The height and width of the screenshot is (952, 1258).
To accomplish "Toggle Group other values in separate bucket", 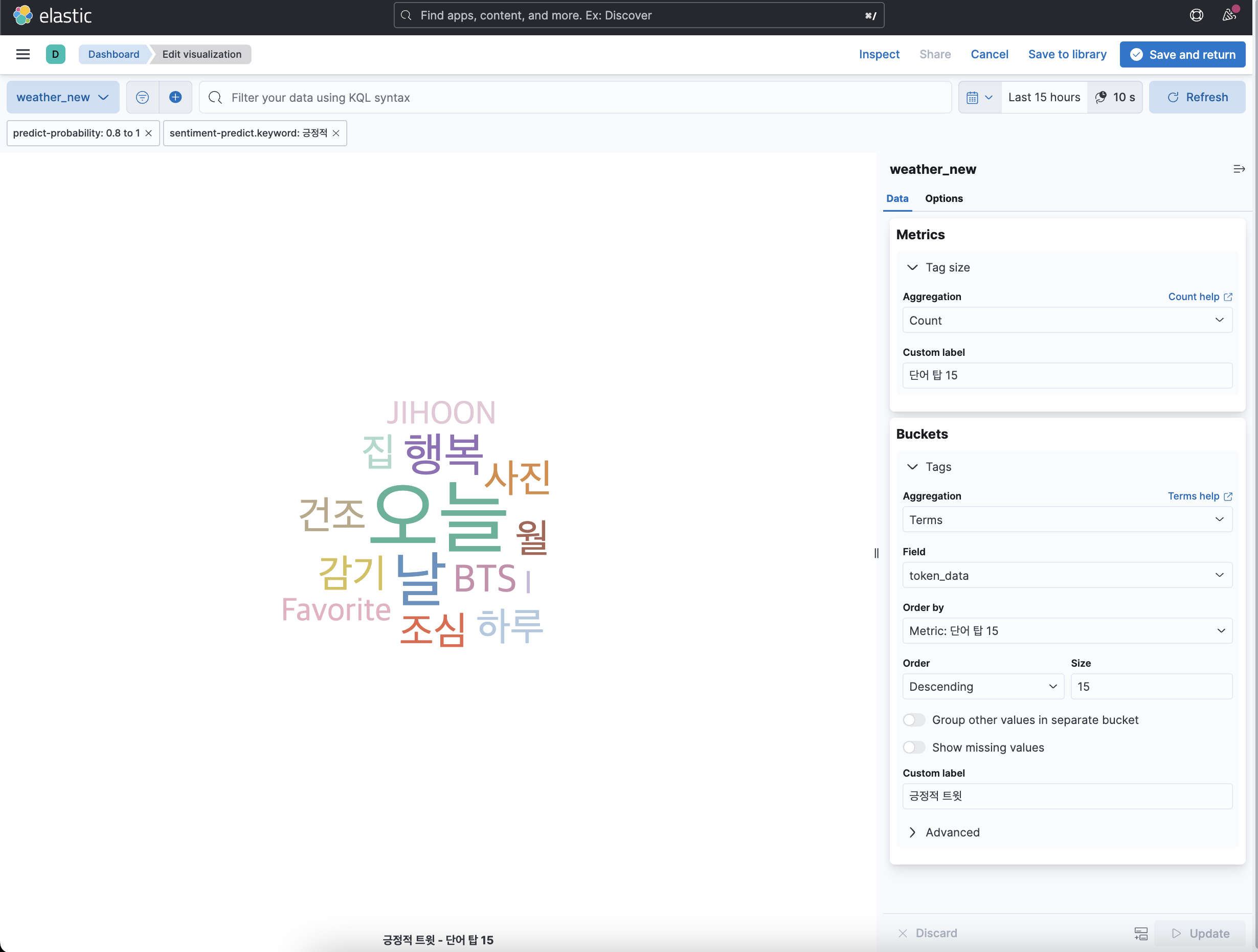I will [914, 719].
